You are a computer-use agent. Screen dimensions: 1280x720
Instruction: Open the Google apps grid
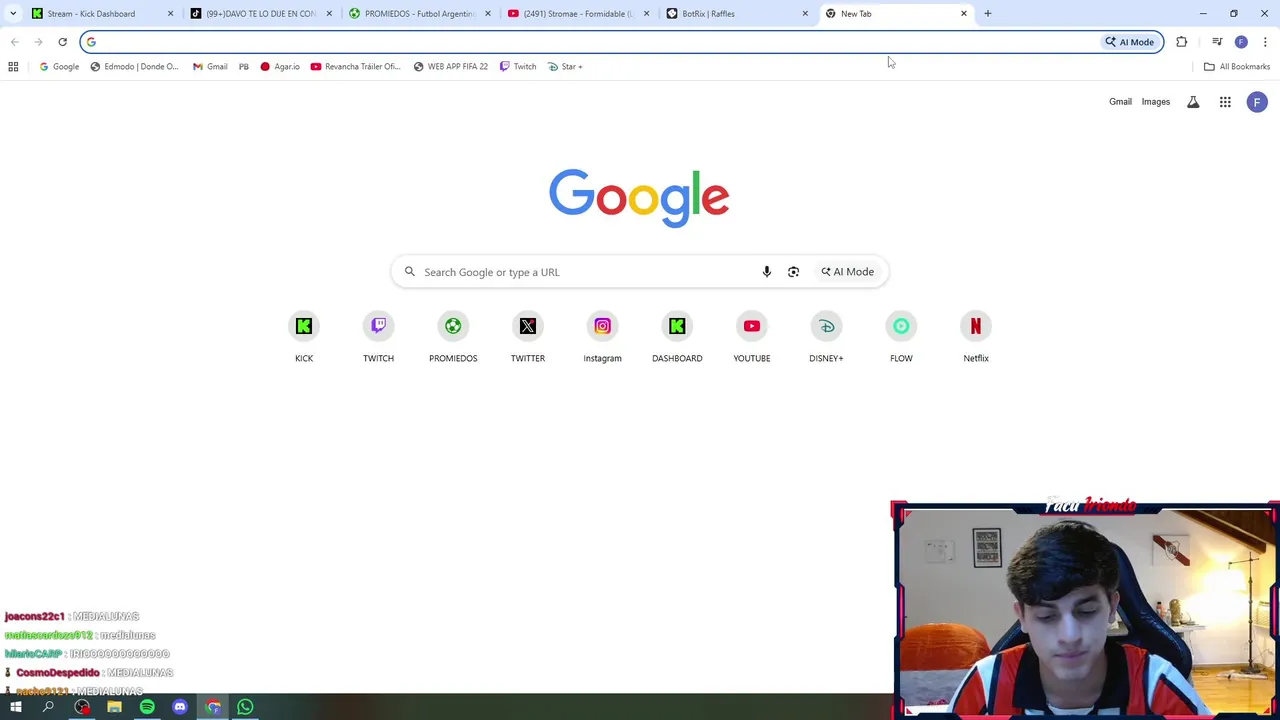[x=1225, y=102]
